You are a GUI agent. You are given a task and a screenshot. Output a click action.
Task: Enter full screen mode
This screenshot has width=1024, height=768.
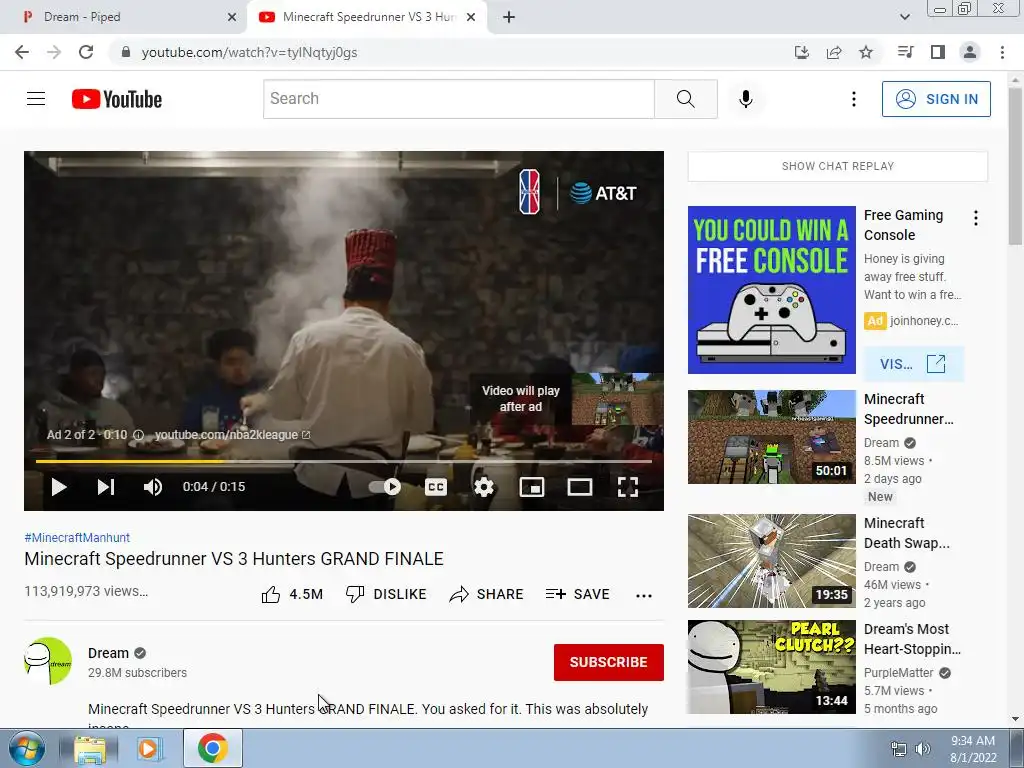(628, 487)
